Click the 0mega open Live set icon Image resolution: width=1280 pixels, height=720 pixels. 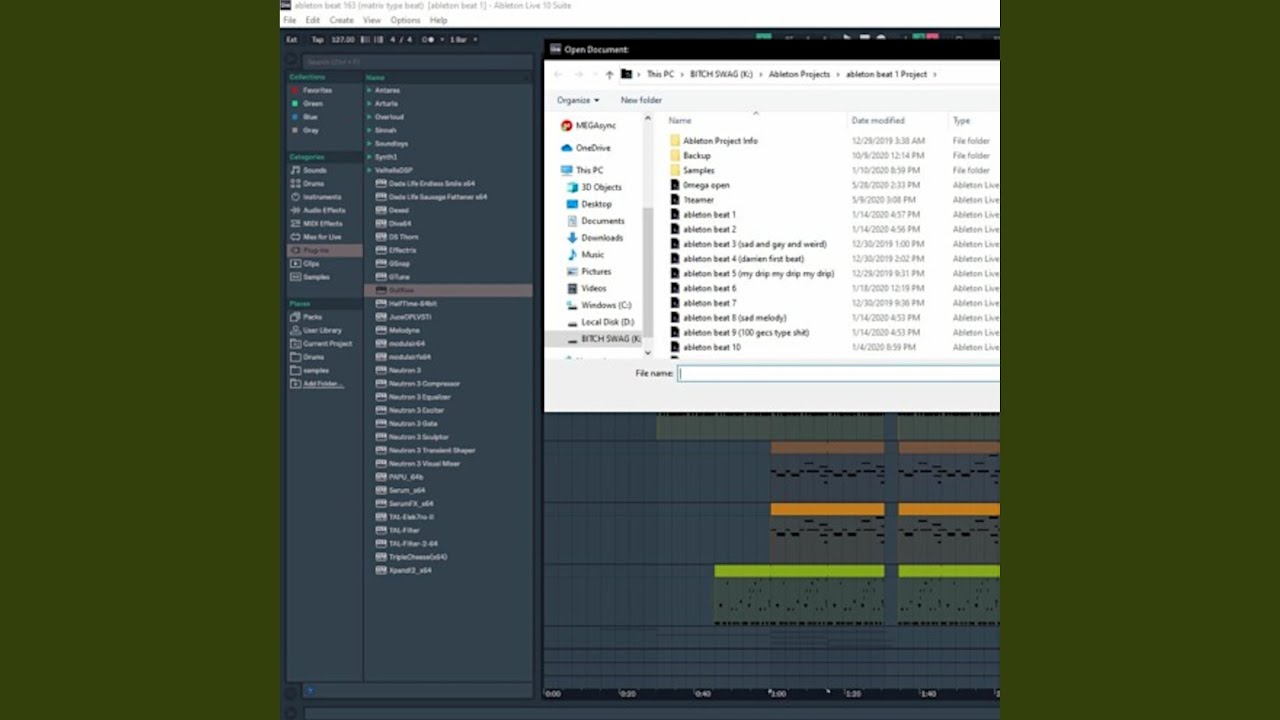675,185
